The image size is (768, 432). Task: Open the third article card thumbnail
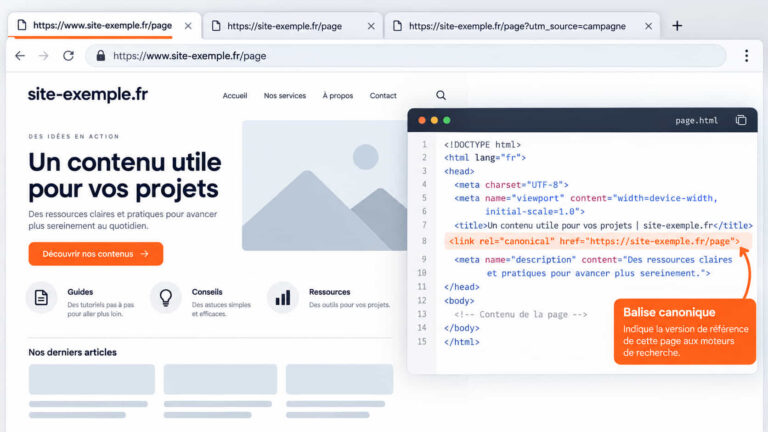coord(339,379)
